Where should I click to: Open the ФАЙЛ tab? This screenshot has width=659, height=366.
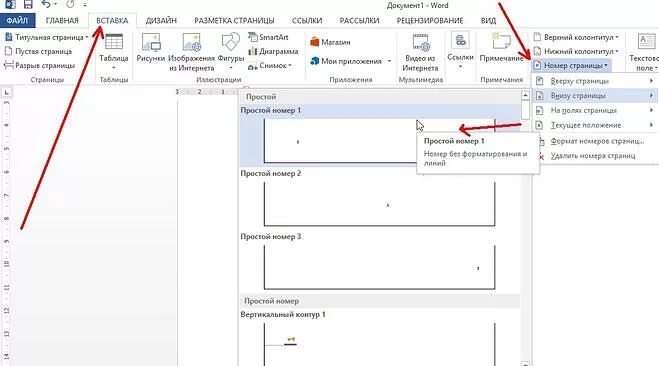(x=17, y=20)
